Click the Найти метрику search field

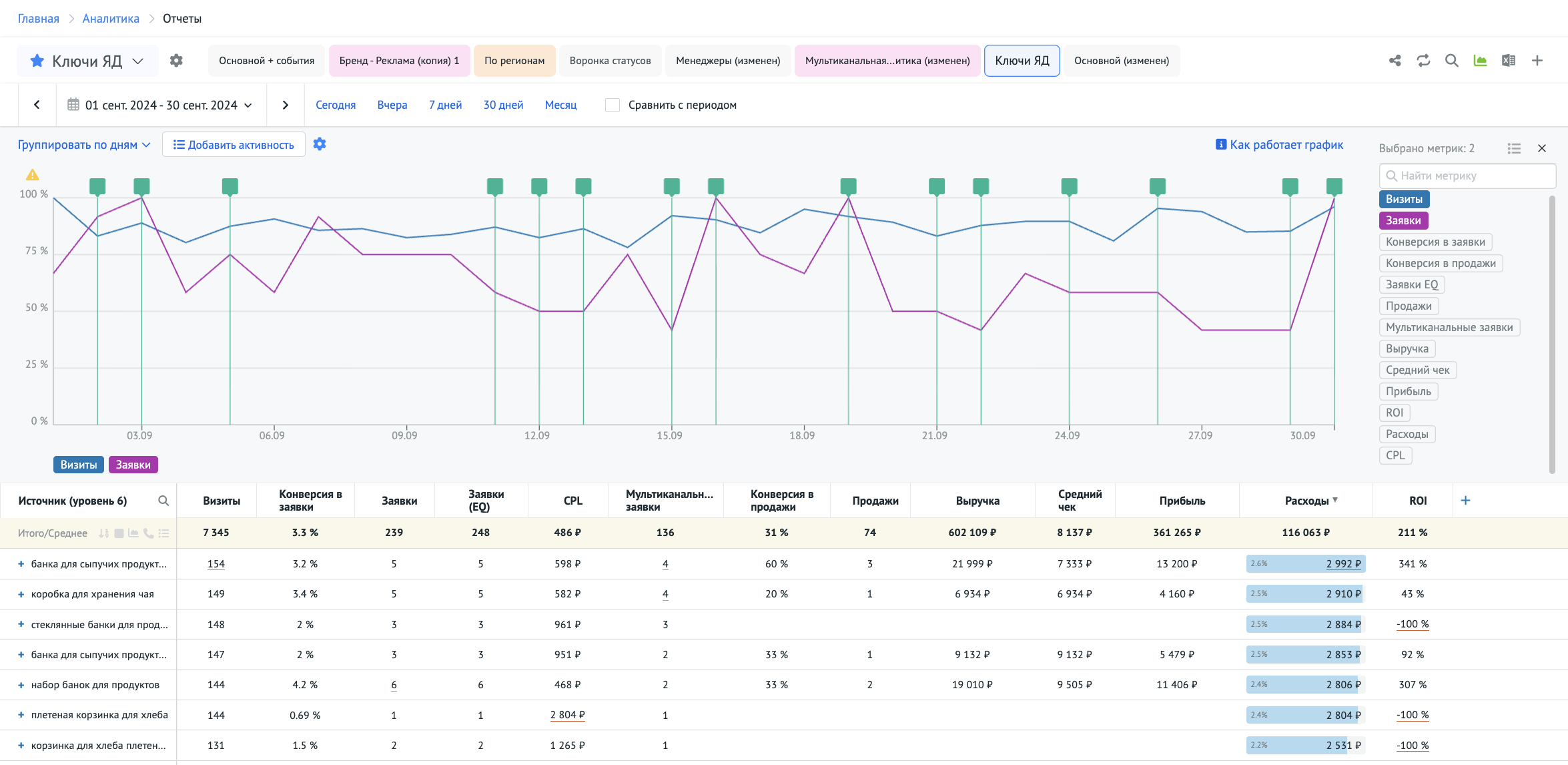pyautogui.click(x=1468, y=176)
